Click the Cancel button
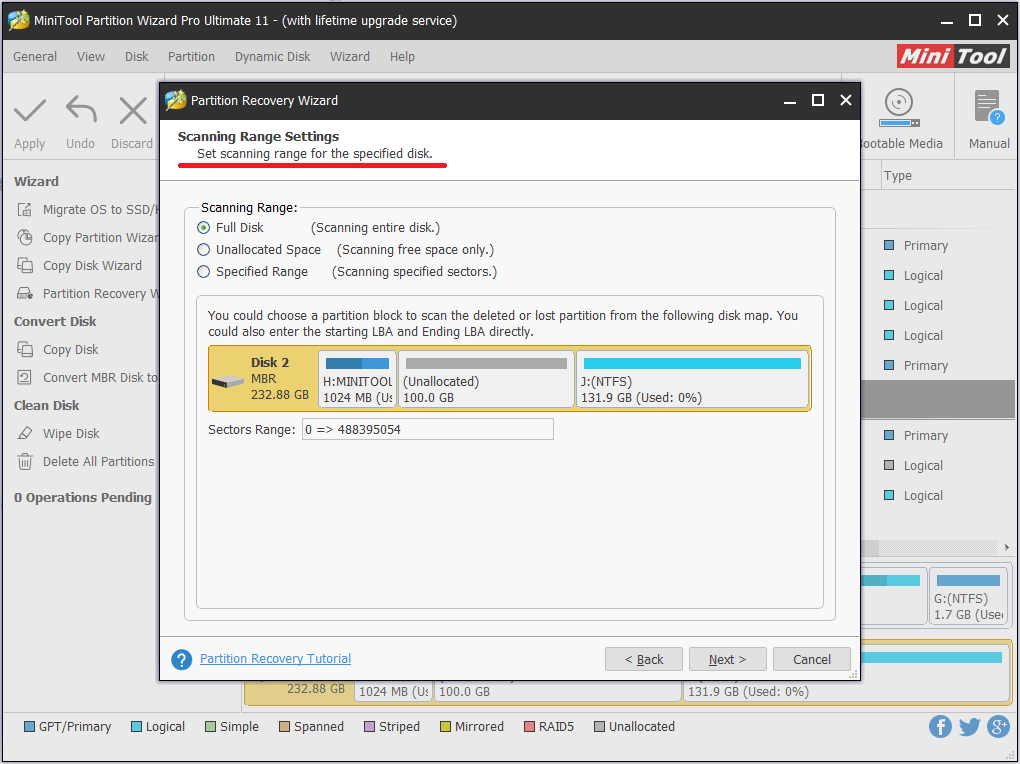 point(812,659)
